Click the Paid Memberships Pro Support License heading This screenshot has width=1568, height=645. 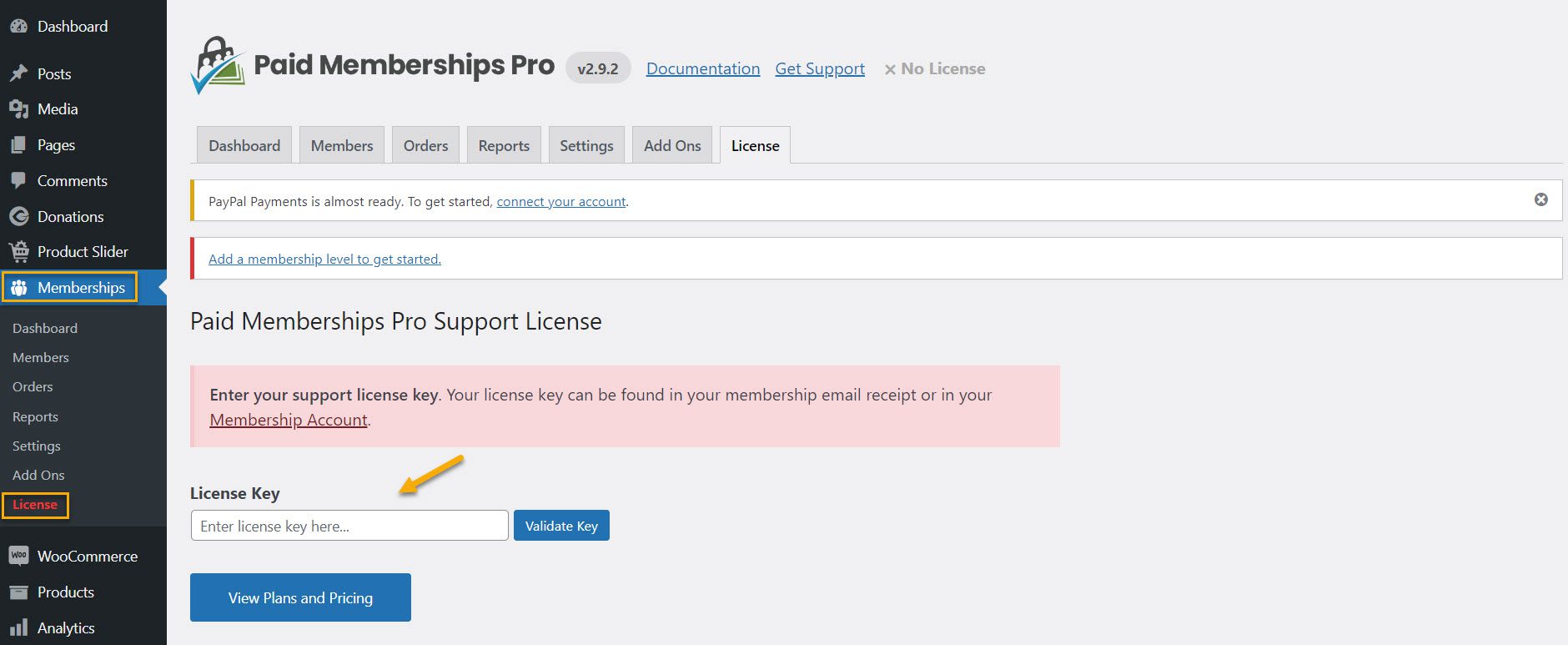pyautogui.click(x=396, y=321)
